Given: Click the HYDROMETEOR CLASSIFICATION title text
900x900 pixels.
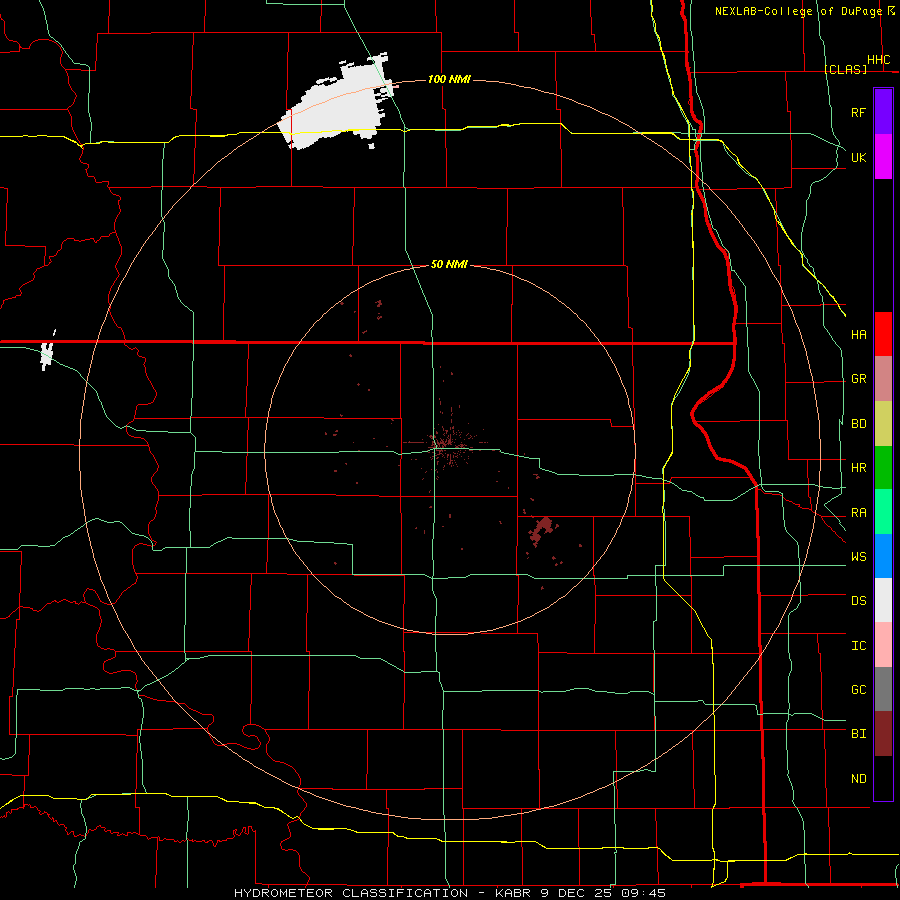Looking at the screenshot, I should 351,893.
